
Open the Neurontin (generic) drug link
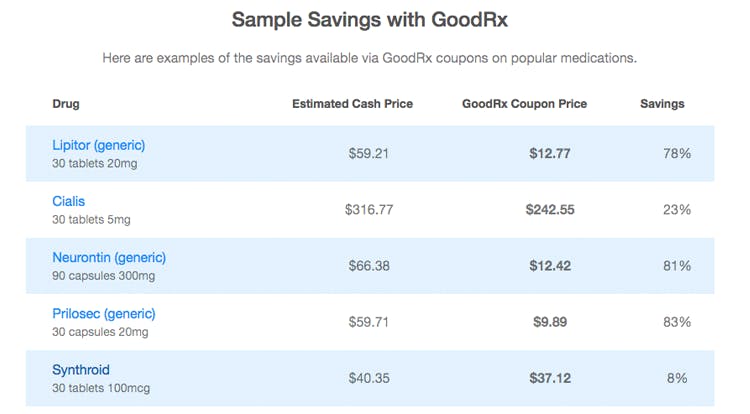(109, 258)
